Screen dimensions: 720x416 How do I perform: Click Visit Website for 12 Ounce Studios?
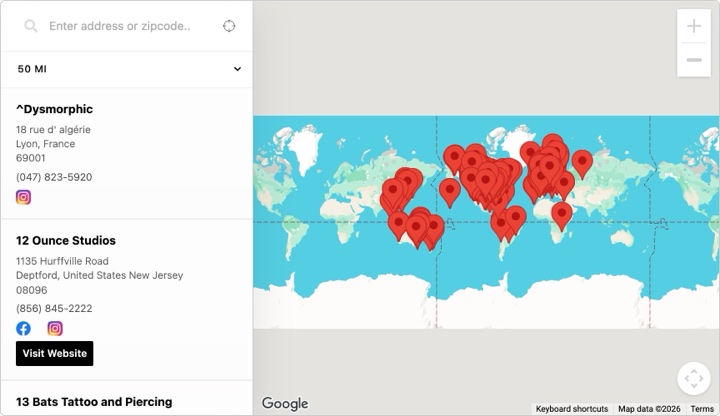point(55,354)
